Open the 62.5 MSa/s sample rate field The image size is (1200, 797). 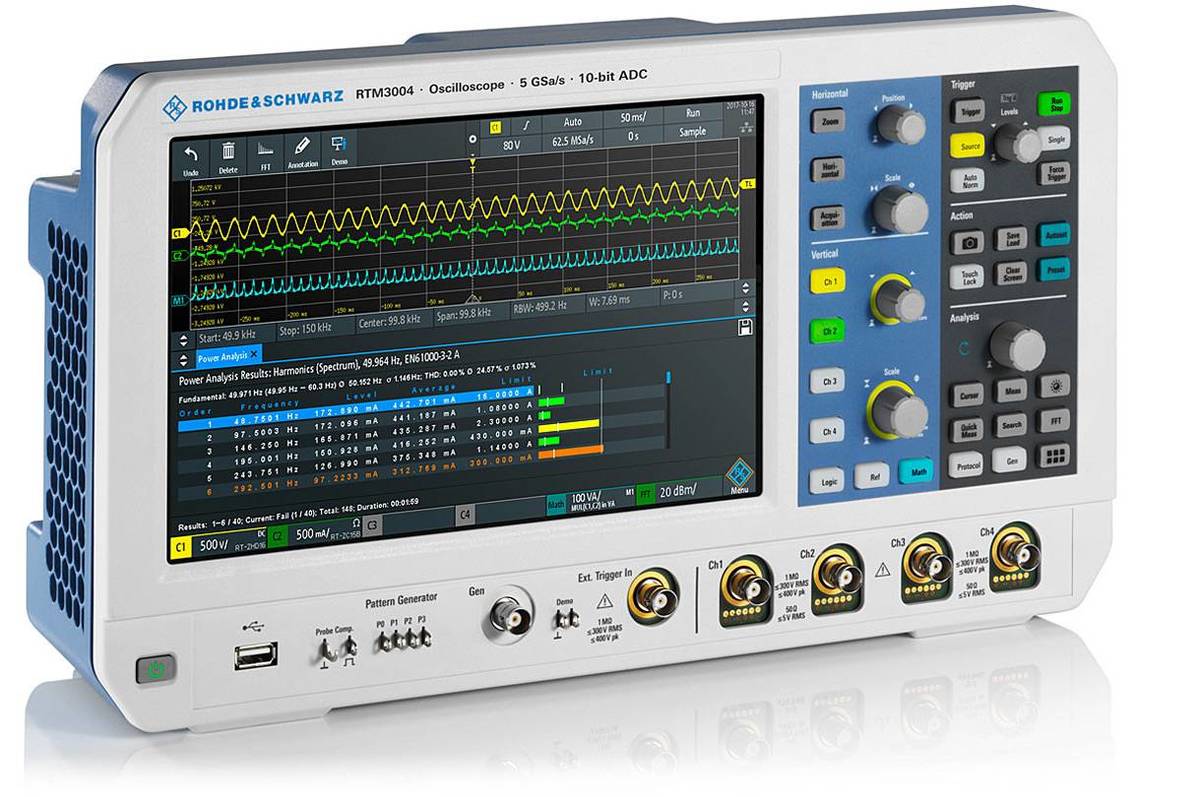point(571,141)
